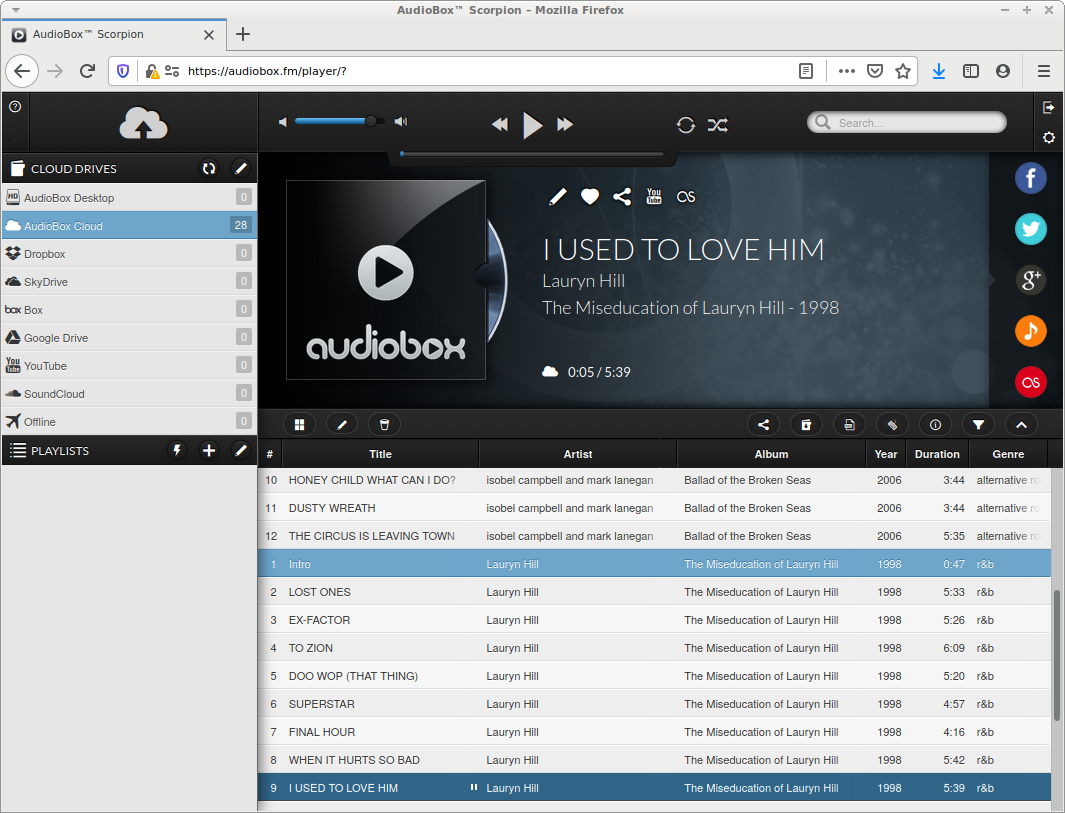Screen dimensions: 1065x813
Task: Share on Twitter
Action: [1030, 229]
